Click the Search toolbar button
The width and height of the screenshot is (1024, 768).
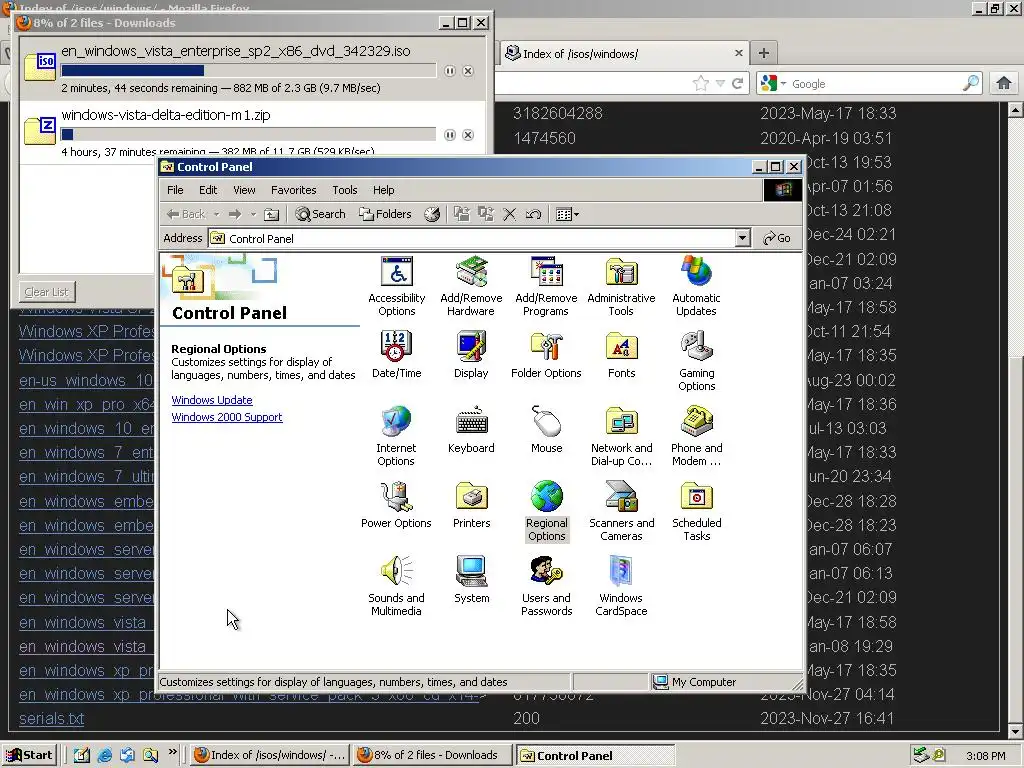320,214
